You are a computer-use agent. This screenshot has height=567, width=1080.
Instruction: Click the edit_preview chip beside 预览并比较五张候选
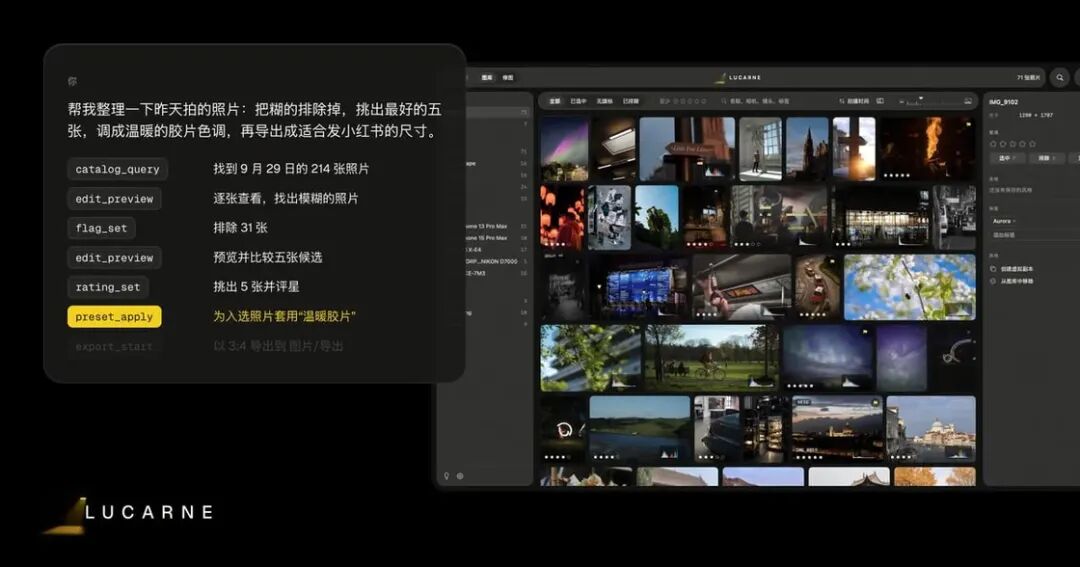(x=114, y=258)
